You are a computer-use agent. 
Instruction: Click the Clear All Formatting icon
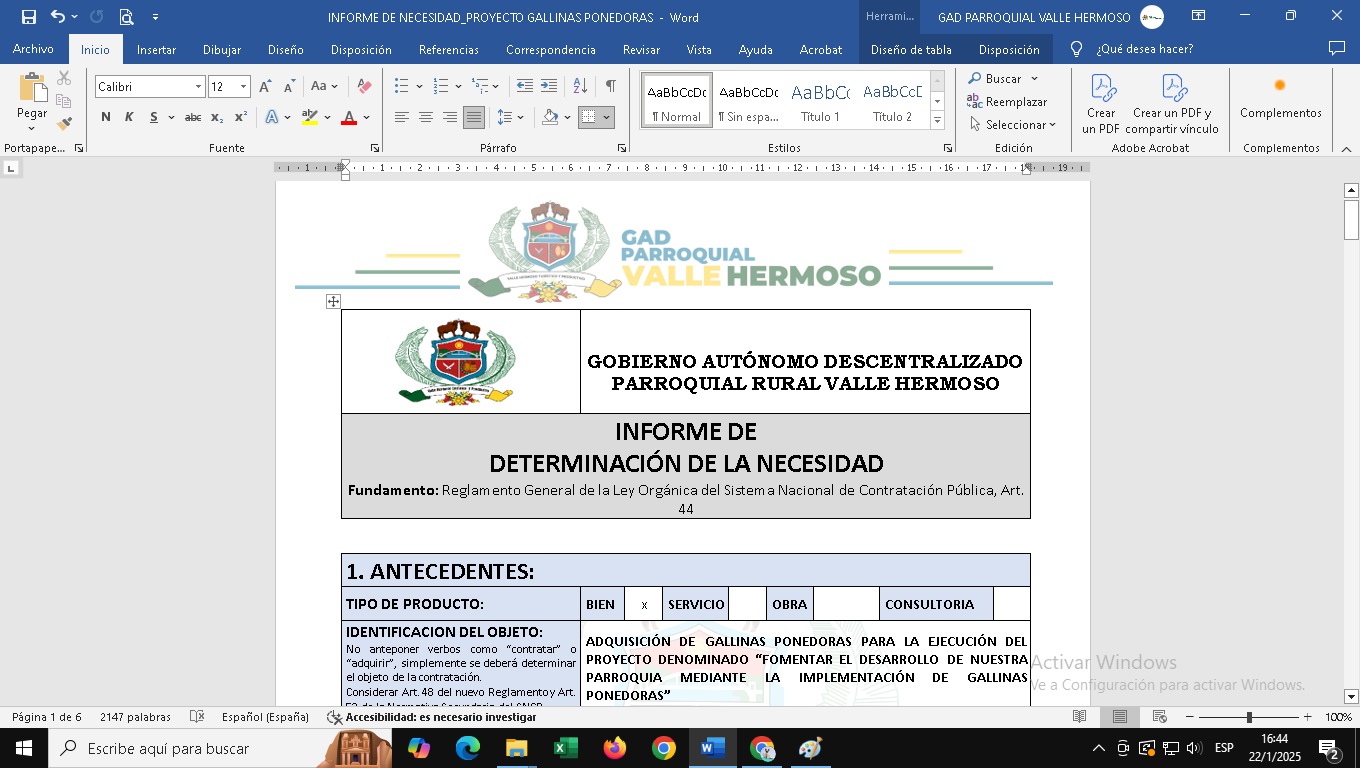[364, 87]
